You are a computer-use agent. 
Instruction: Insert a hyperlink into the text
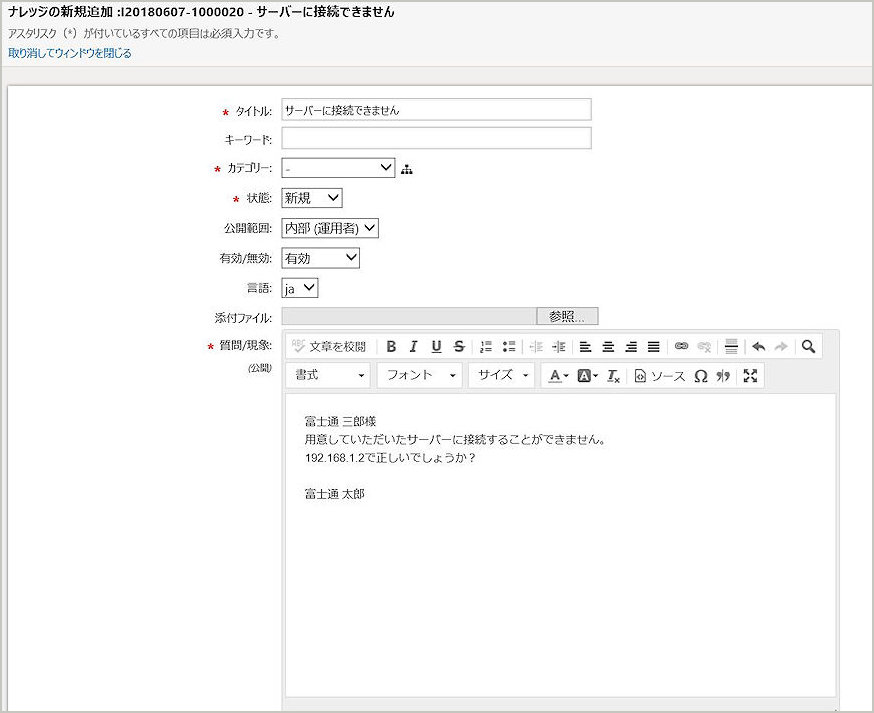[681, 347]
